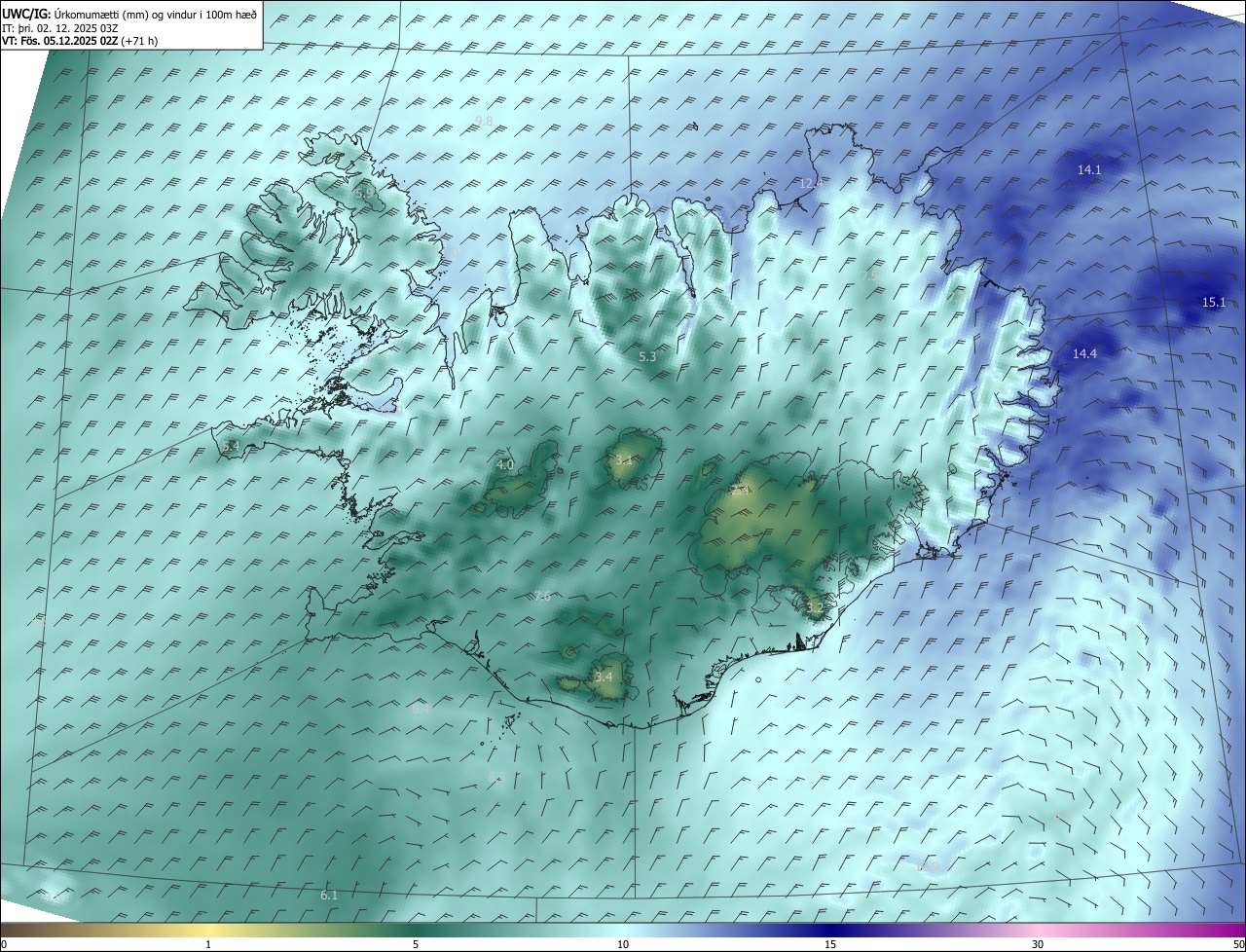Image resolution: width=1246 pixels, height=952 pixels.
Task: Click the 3.4 value on the southern glacier
Action: pyautogui.click(x=604, y=677)
